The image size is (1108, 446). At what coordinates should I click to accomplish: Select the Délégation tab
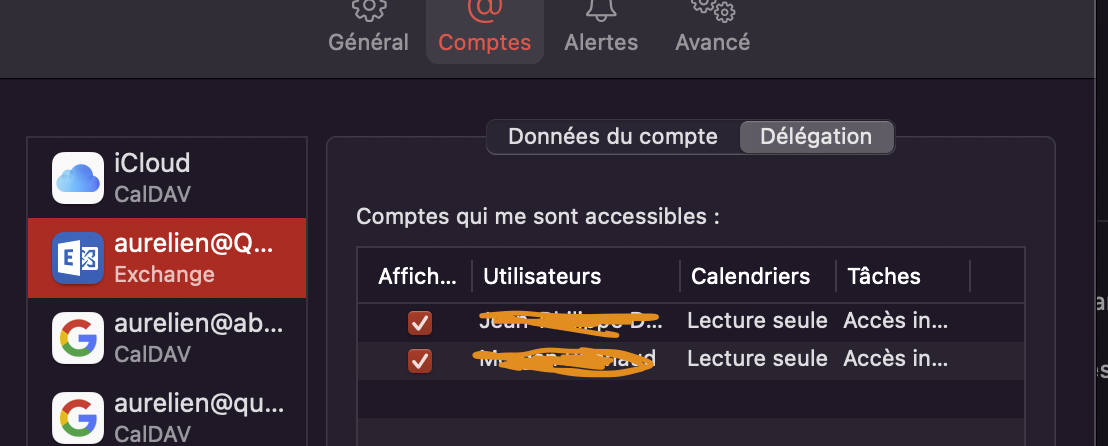[x=816, y=137]
